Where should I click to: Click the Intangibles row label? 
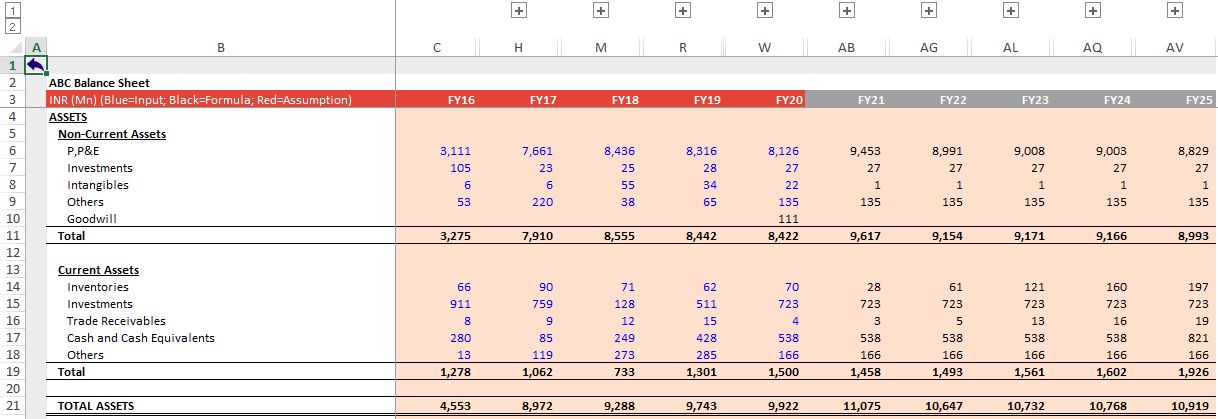[x=98, y=185]
